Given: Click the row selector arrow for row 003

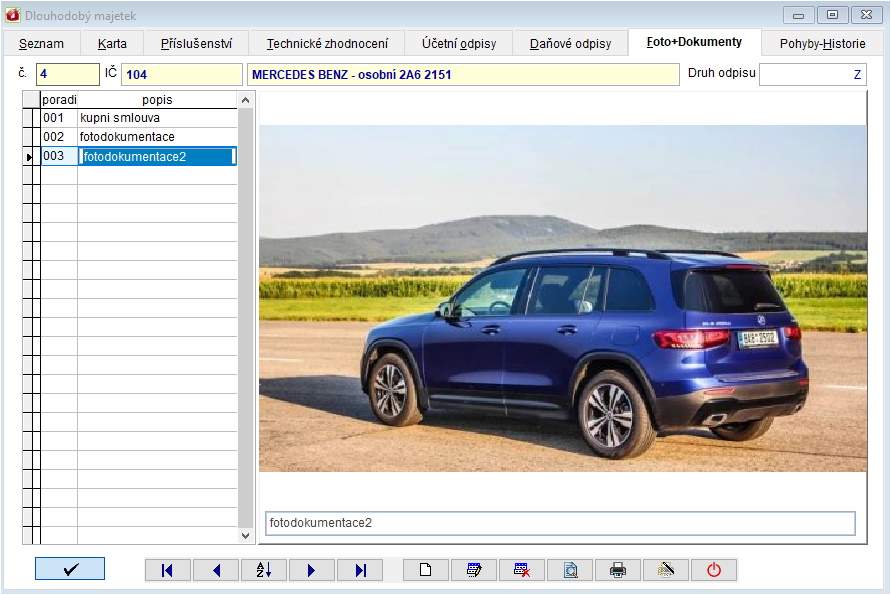Looking at the screenshot, I should click(29, 157).
